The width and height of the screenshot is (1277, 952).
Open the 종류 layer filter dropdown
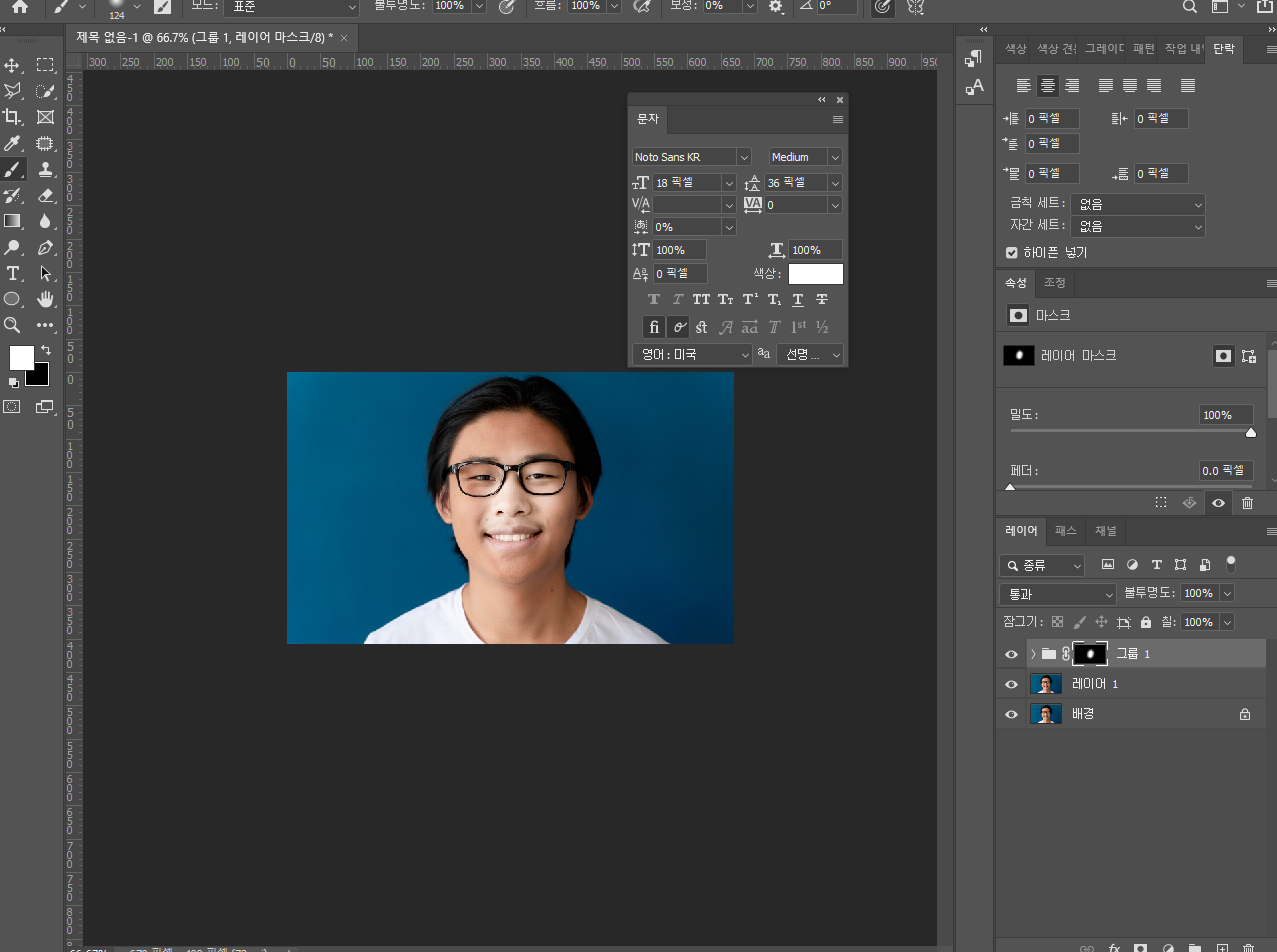[x=1042, y=565]
